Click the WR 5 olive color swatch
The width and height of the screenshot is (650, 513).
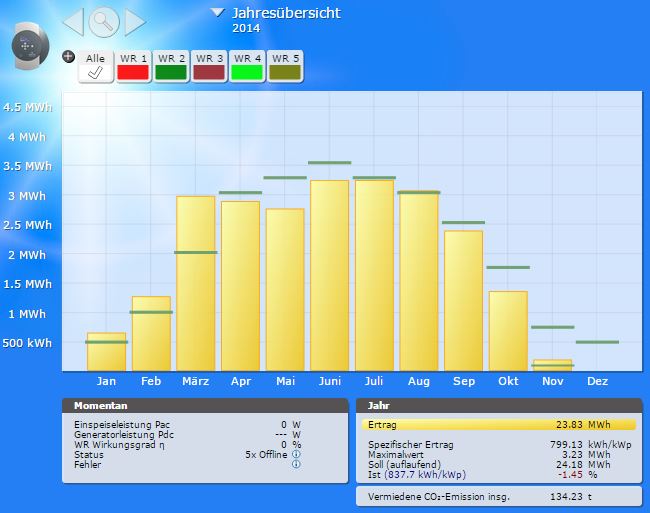click(x=285, y=72)
